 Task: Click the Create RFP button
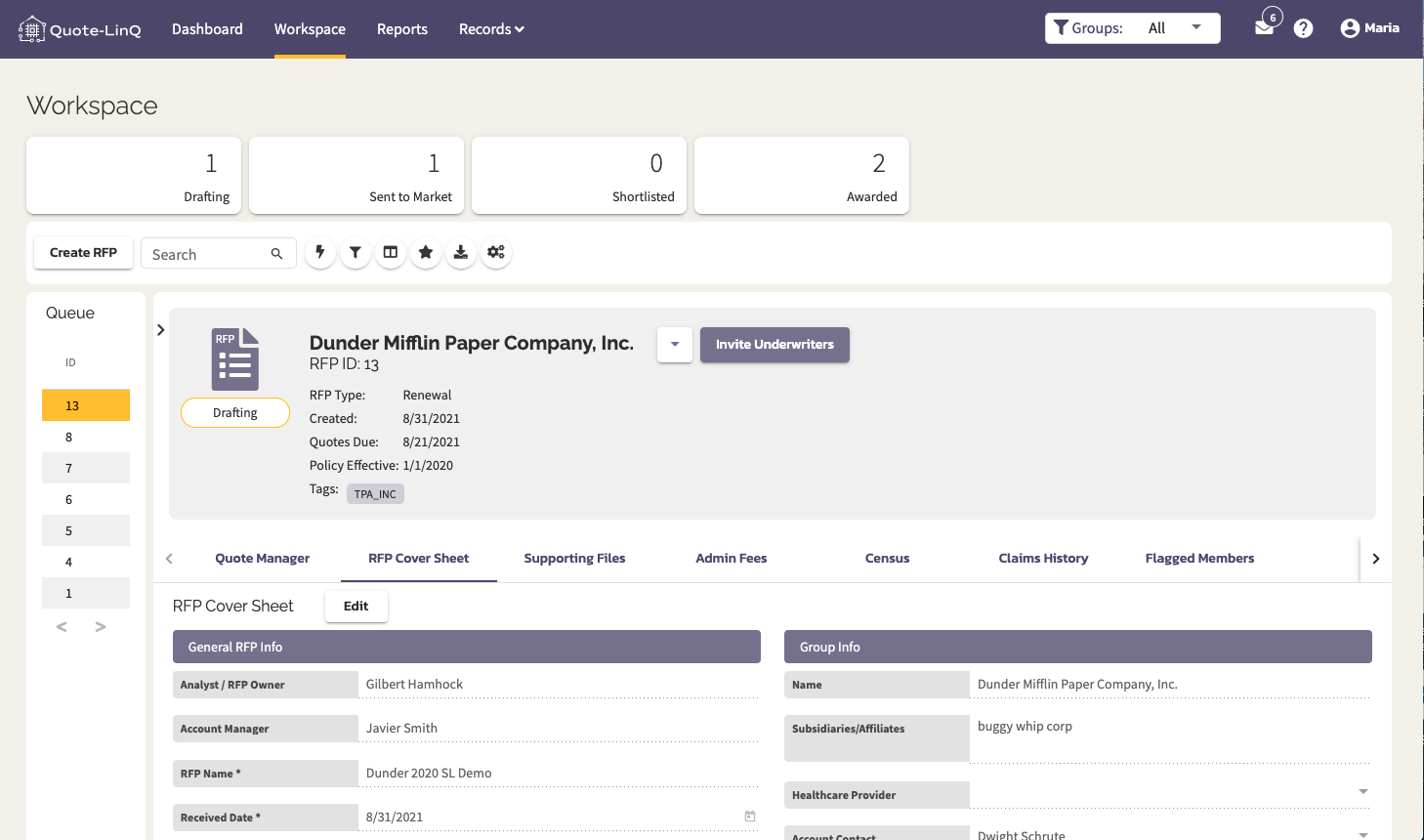(x=84, y=253)
